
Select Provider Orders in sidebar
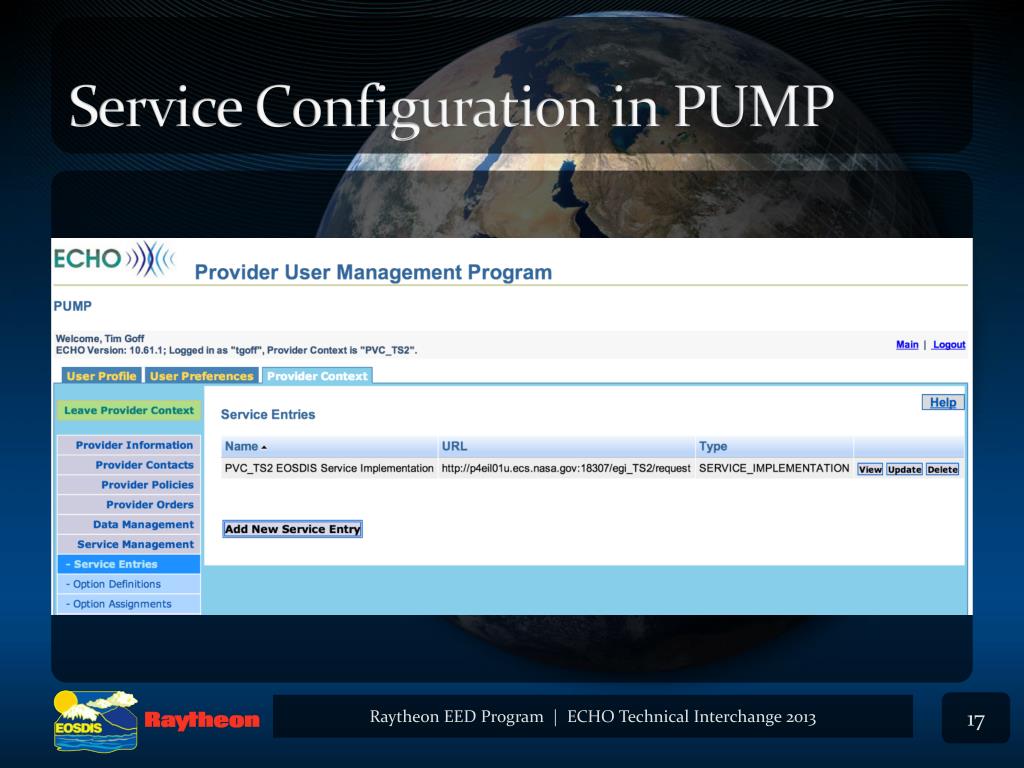129,504
